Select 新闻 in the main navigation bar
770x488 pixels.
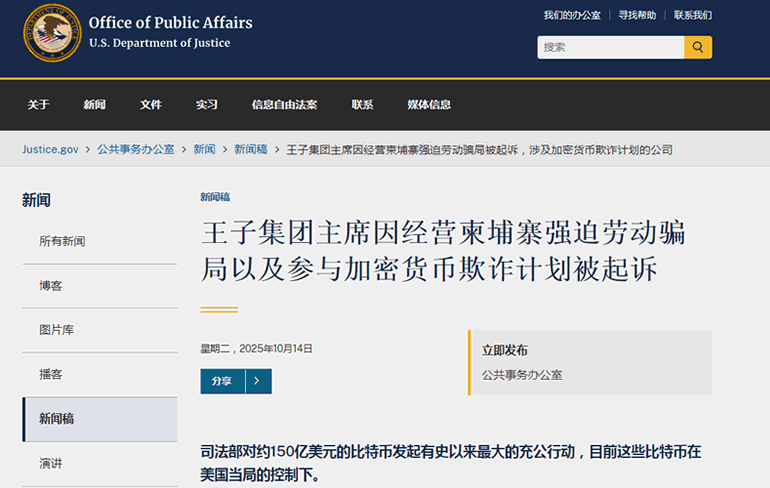point(95,105)
